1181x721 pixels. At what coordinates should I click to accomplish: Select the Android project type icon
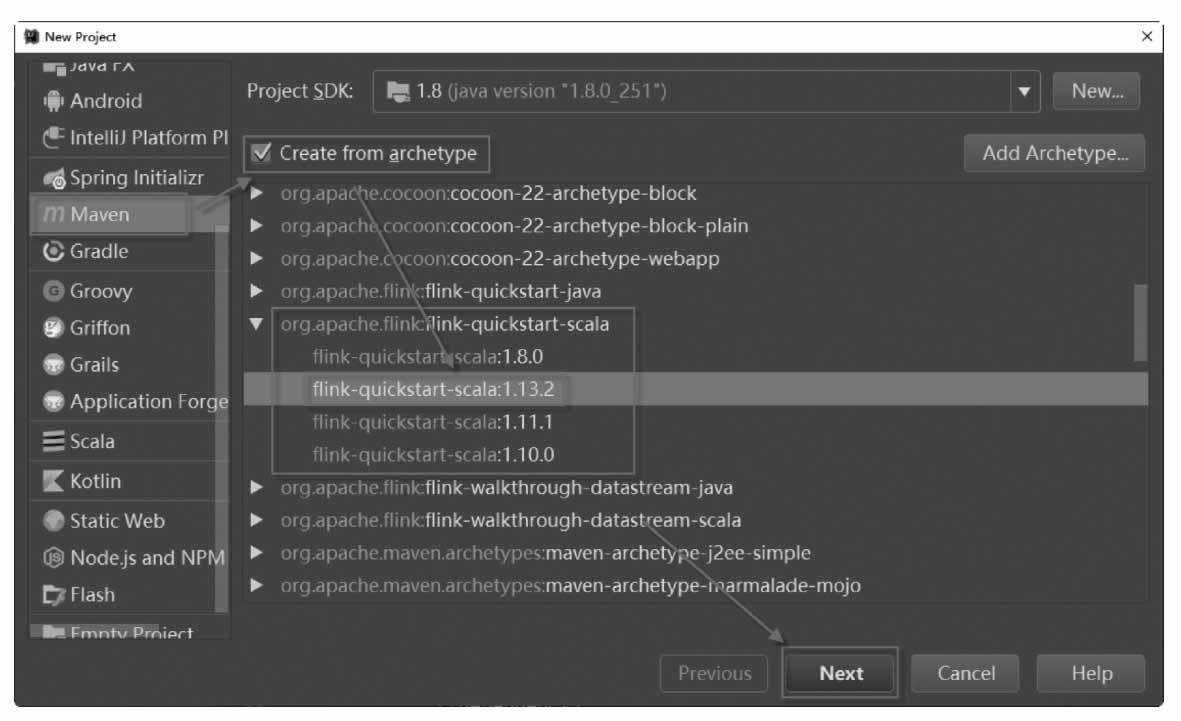click(53, 101)
